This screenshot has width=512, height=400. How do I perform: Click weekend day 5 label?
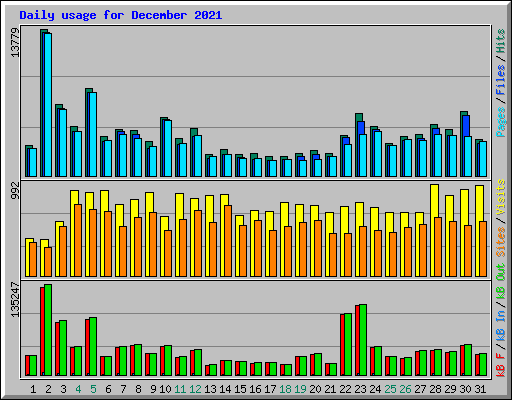[x=93, y=389]
